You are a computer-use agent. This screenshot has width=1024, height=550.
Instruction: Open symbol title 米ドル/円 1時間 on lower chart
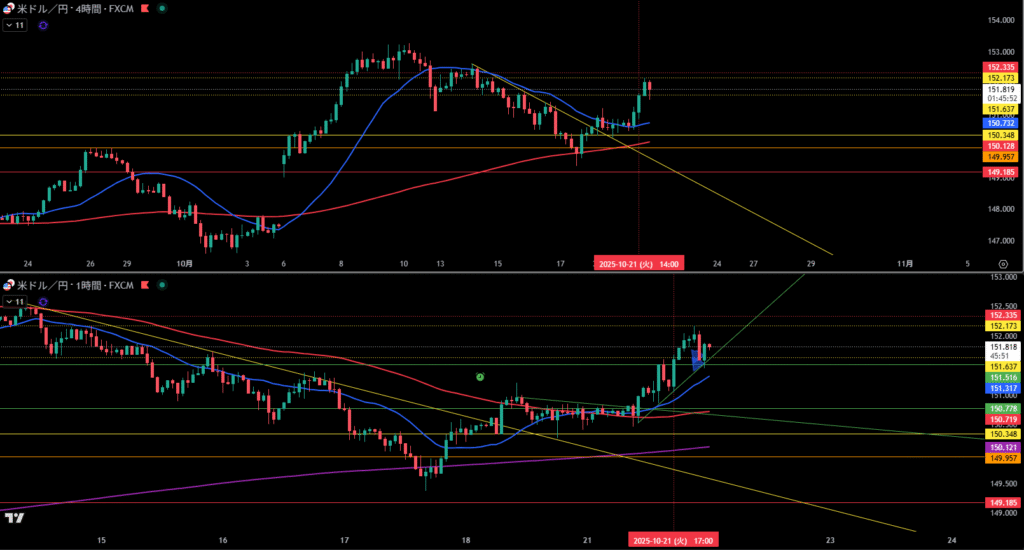[x=75, y=285]
